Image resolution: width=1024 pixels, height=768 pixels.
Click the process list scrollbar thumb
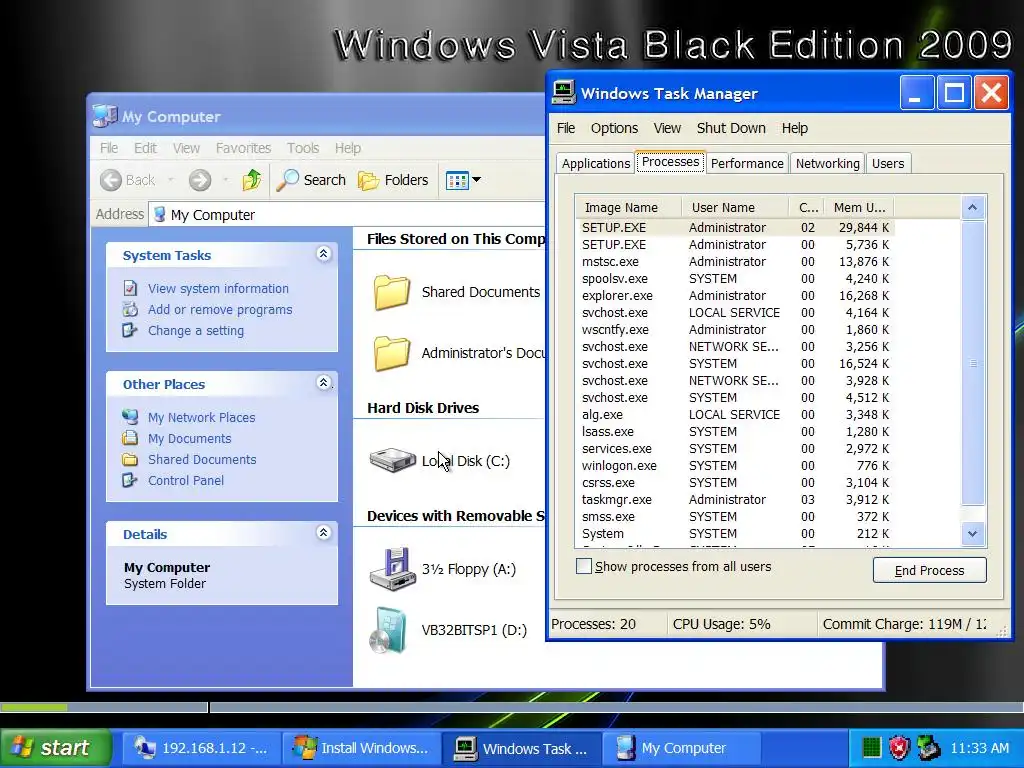(972, 362)
